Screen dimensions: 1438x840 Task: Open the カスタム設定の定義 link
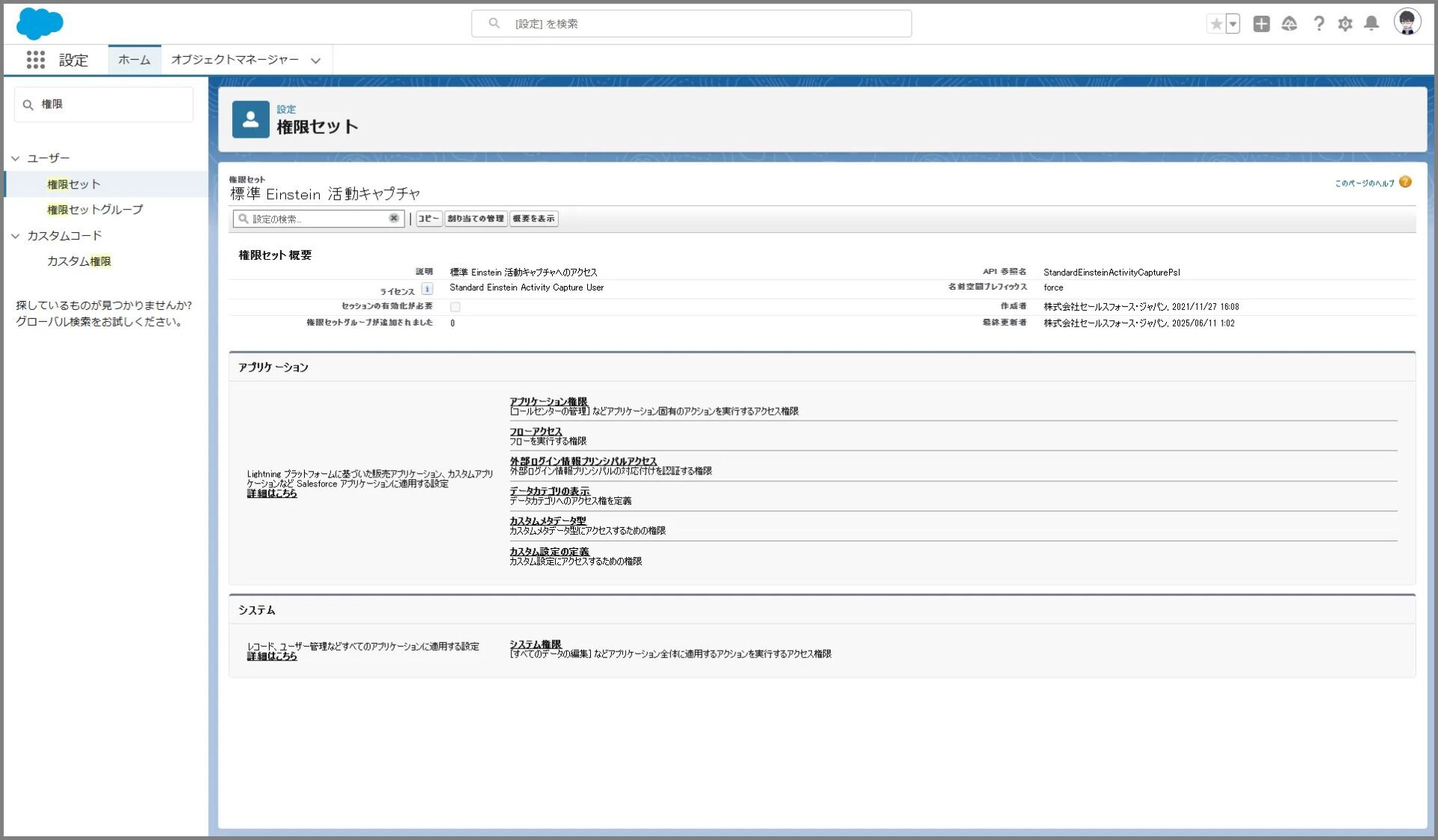point(549,553)
